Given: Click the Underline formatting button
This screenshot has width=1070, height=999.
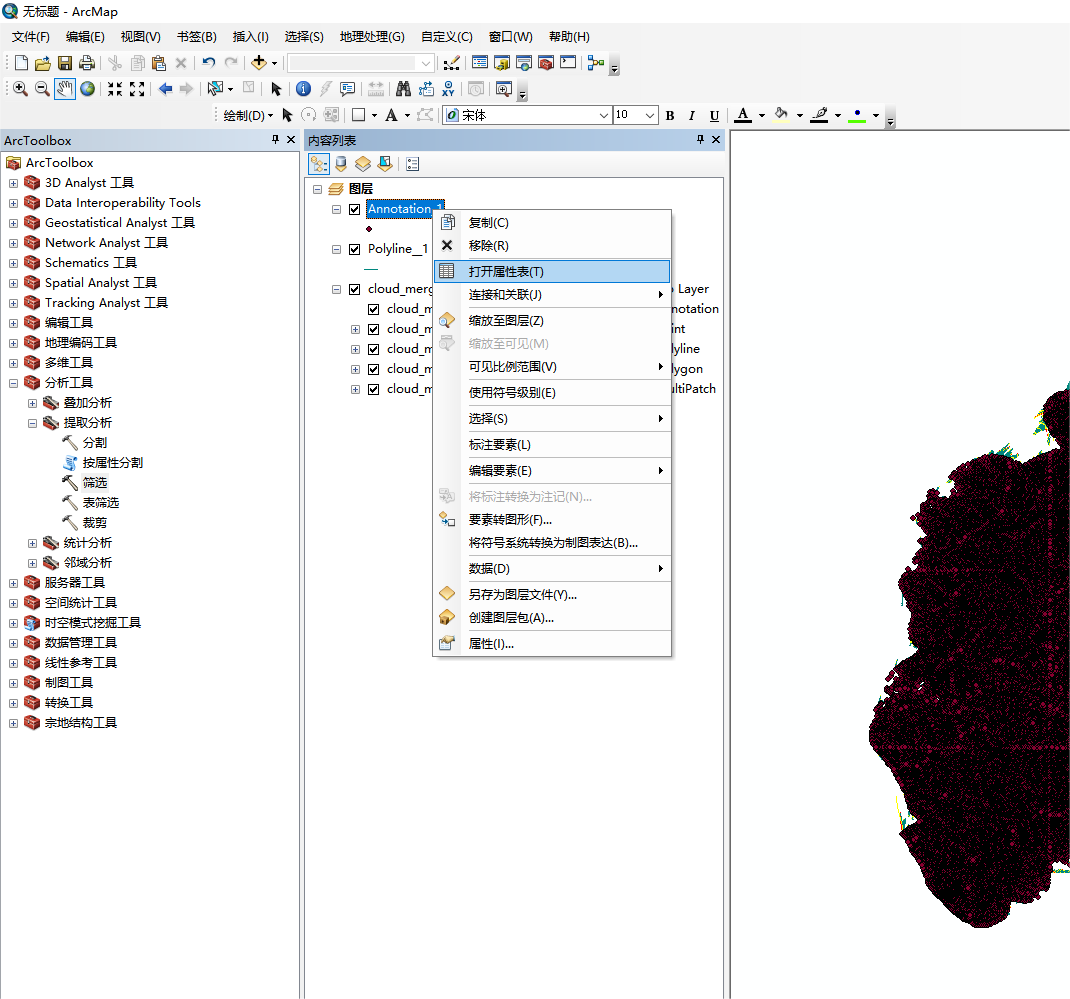Looking at the screenshot, I should tap(714, 115).
